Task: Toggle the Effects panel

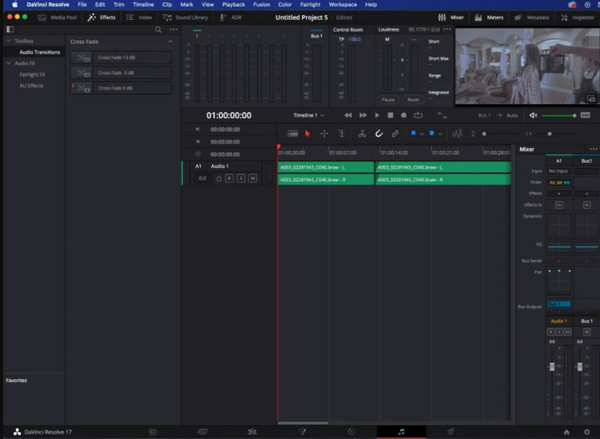Action: point(101,17)
